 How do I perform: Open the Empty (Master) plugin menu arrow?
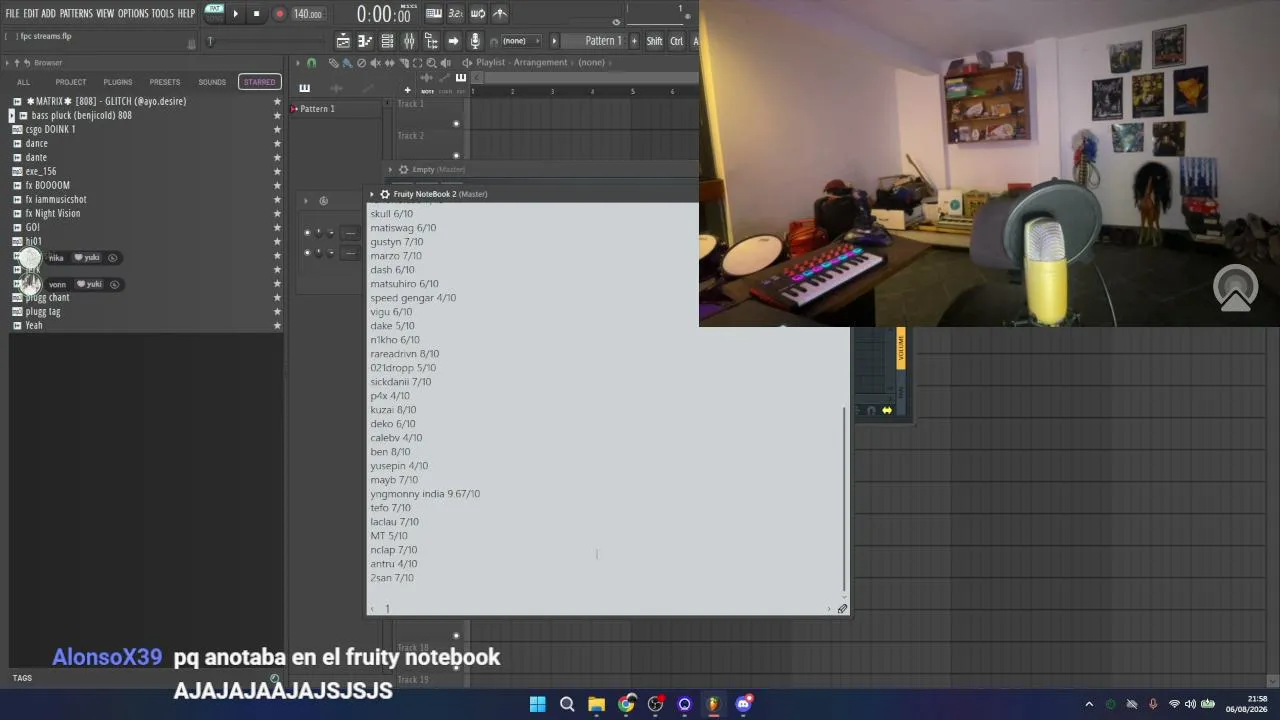point(390,170)
